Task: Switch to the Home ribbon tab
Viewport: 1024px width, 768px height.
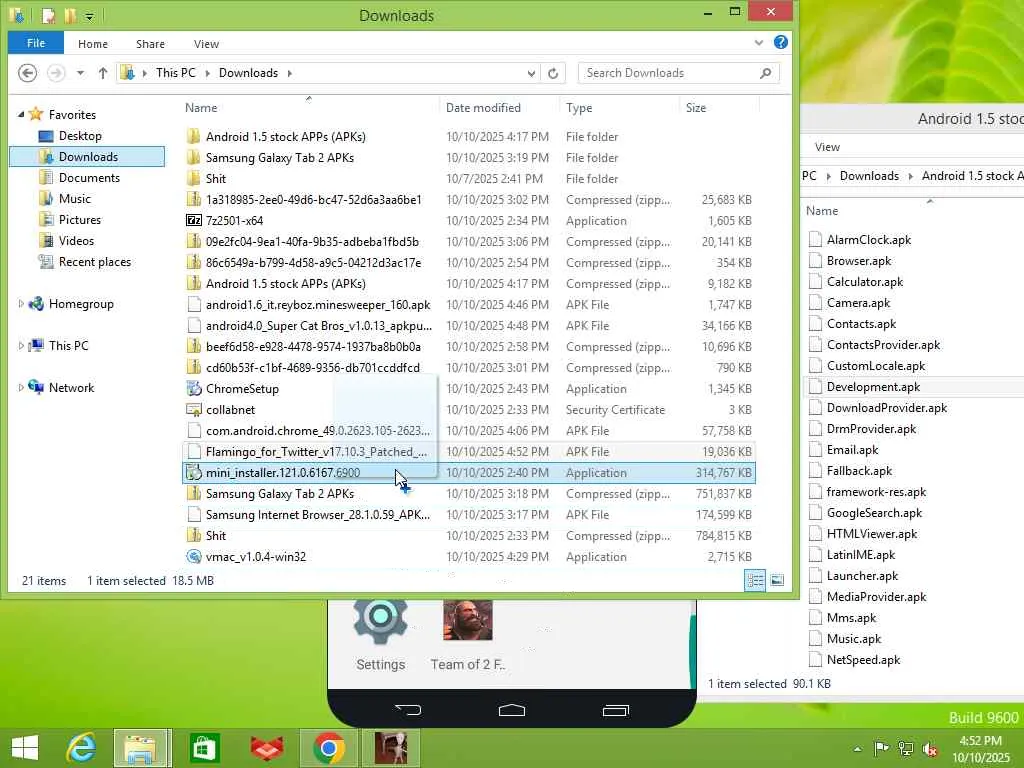Action: click(93, 44)
